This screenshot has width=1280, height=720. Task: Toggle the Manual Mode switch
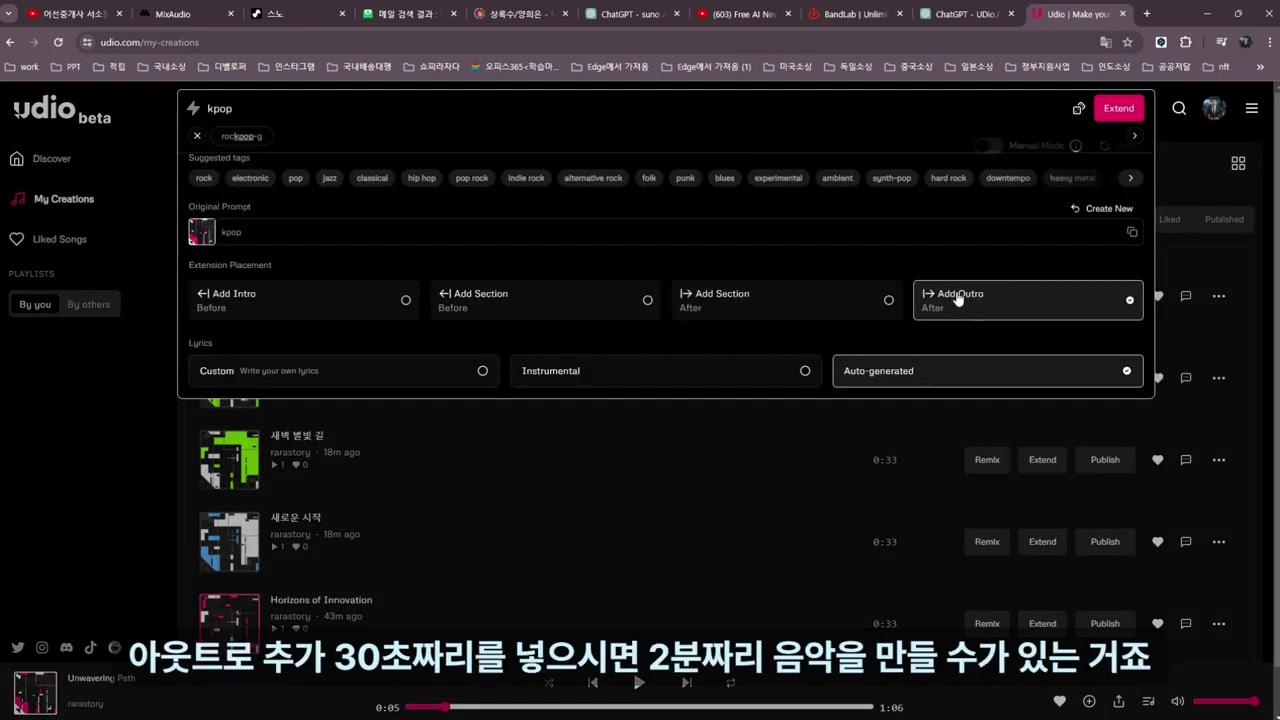989,146
